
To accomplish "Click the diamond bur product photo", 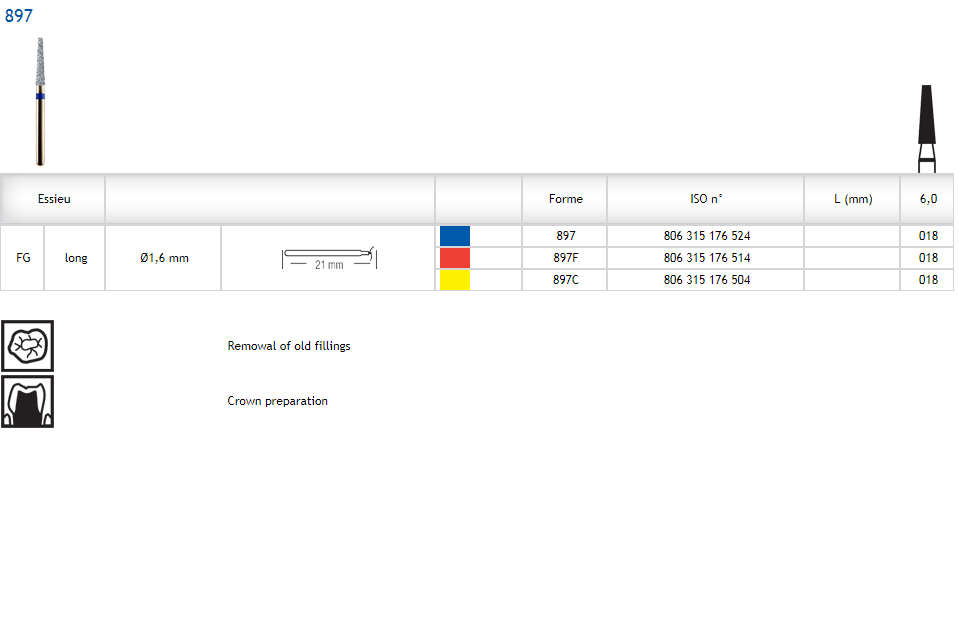I will [40, 100].
